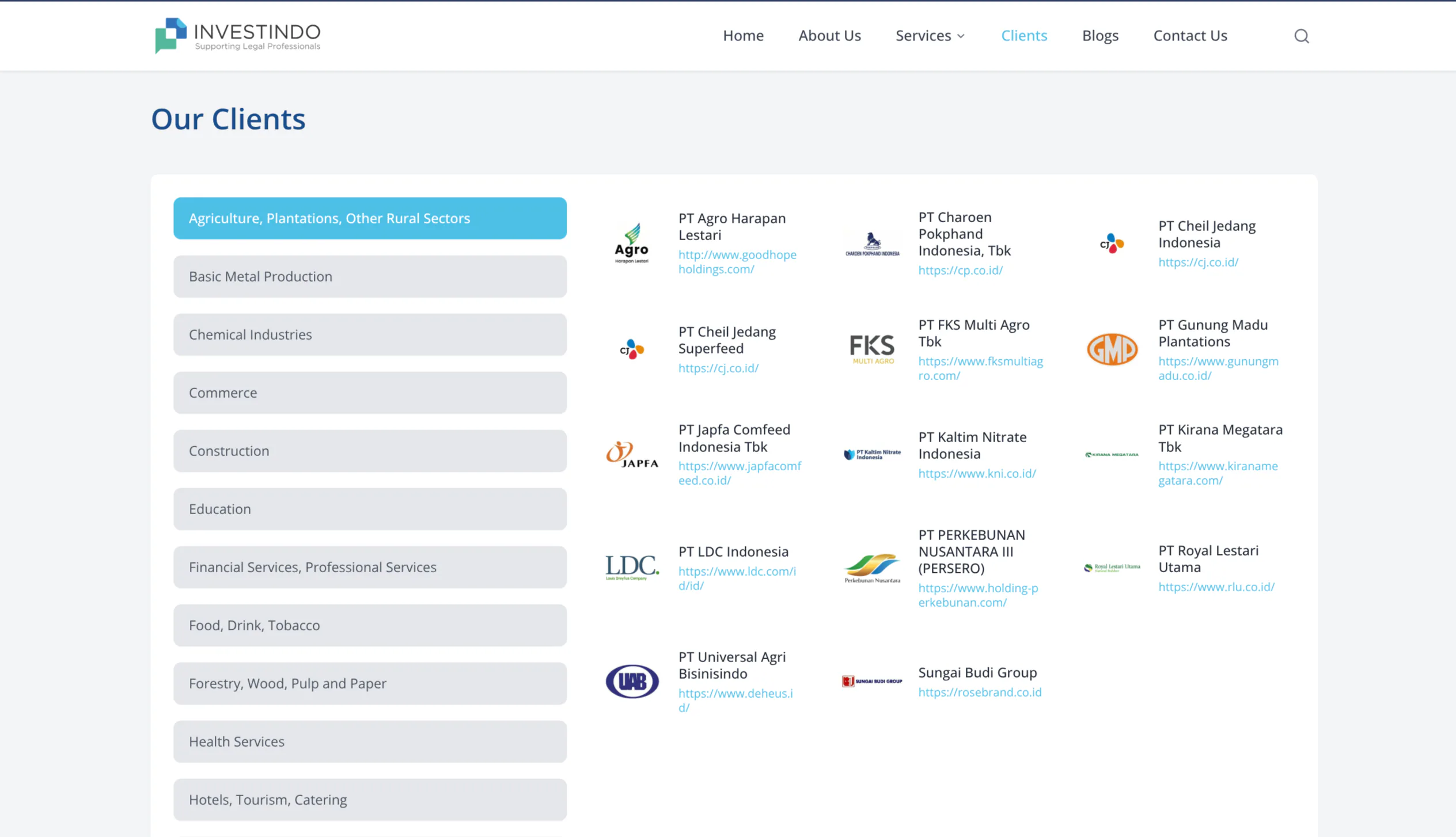Click the CJ logo beside PT Cheil Jedang Superfeed

pos(632,349)
